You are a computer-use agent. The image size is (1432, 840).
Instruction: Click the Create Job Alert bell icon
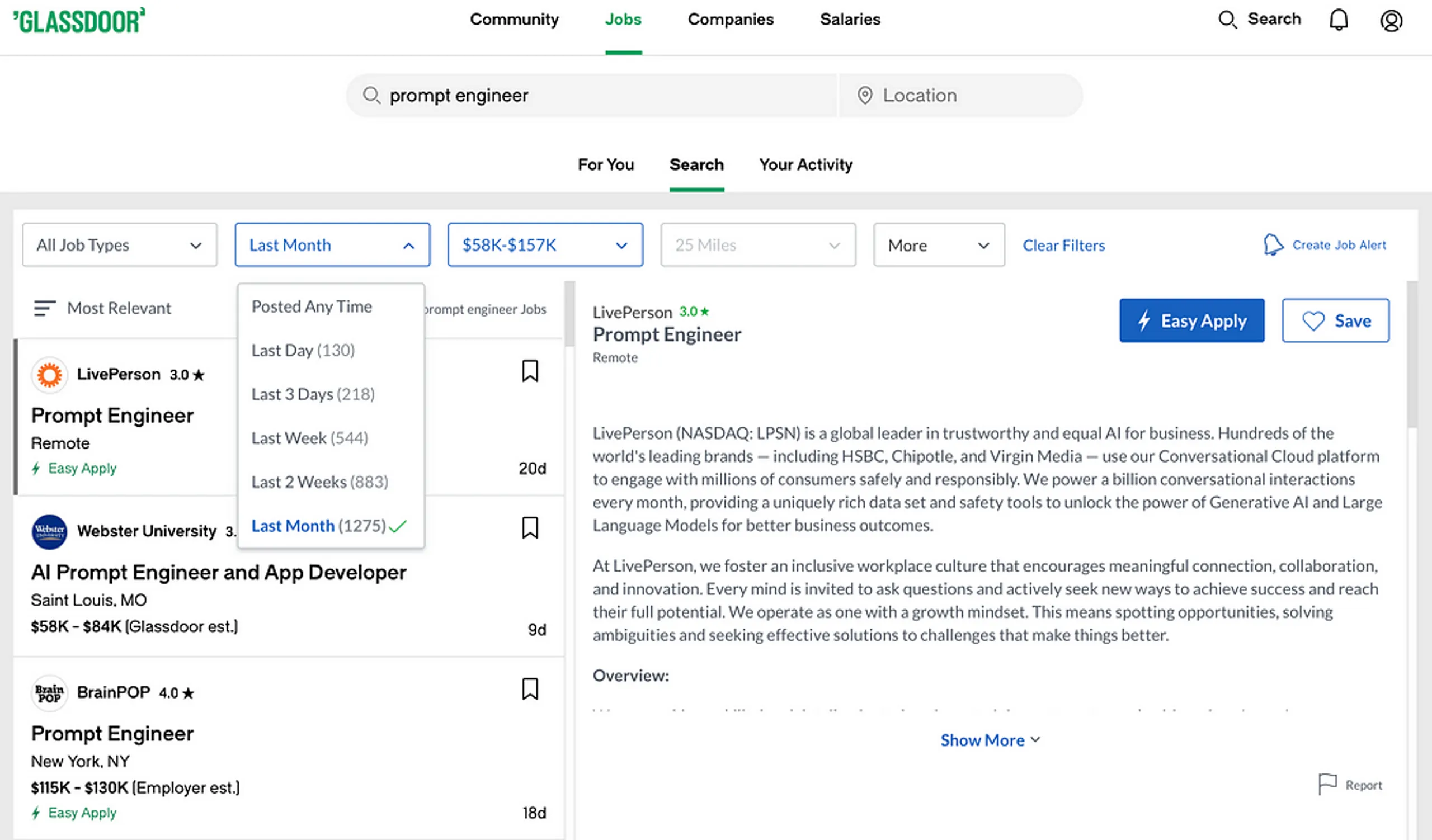click(x=1273, y=245)
